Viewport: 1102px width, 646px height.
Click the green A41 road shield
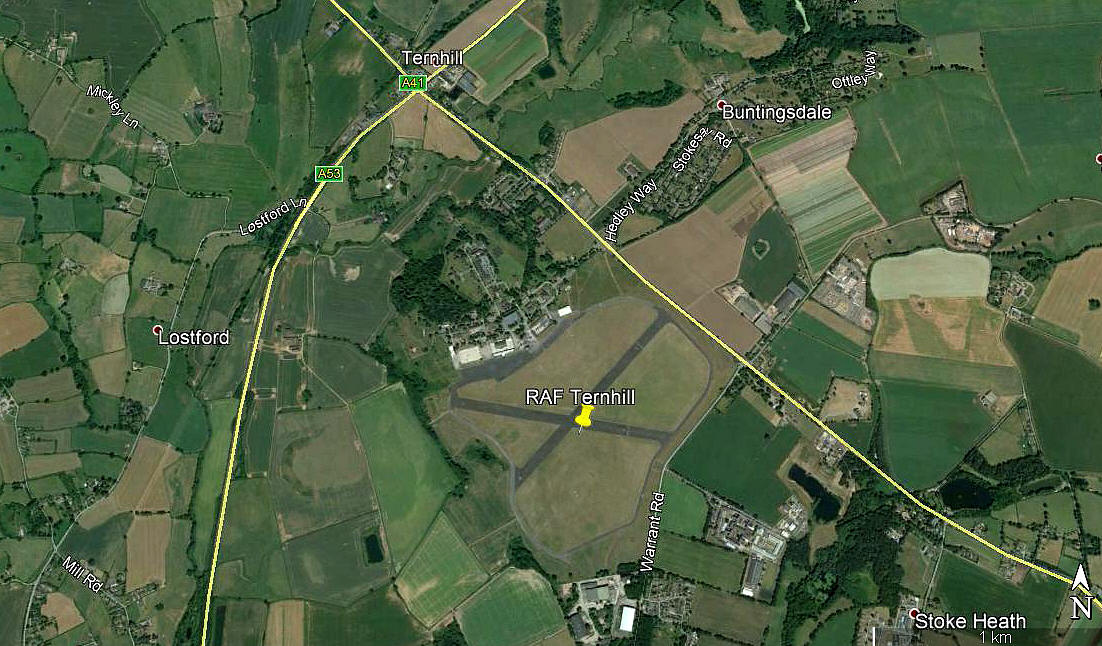tap(413, 83)
